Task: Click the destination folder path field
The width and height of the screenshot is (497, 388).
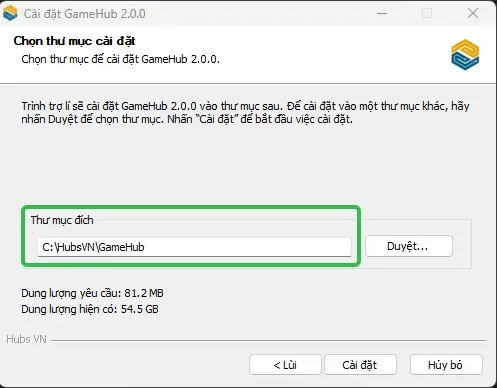Action: pos(194,247)
